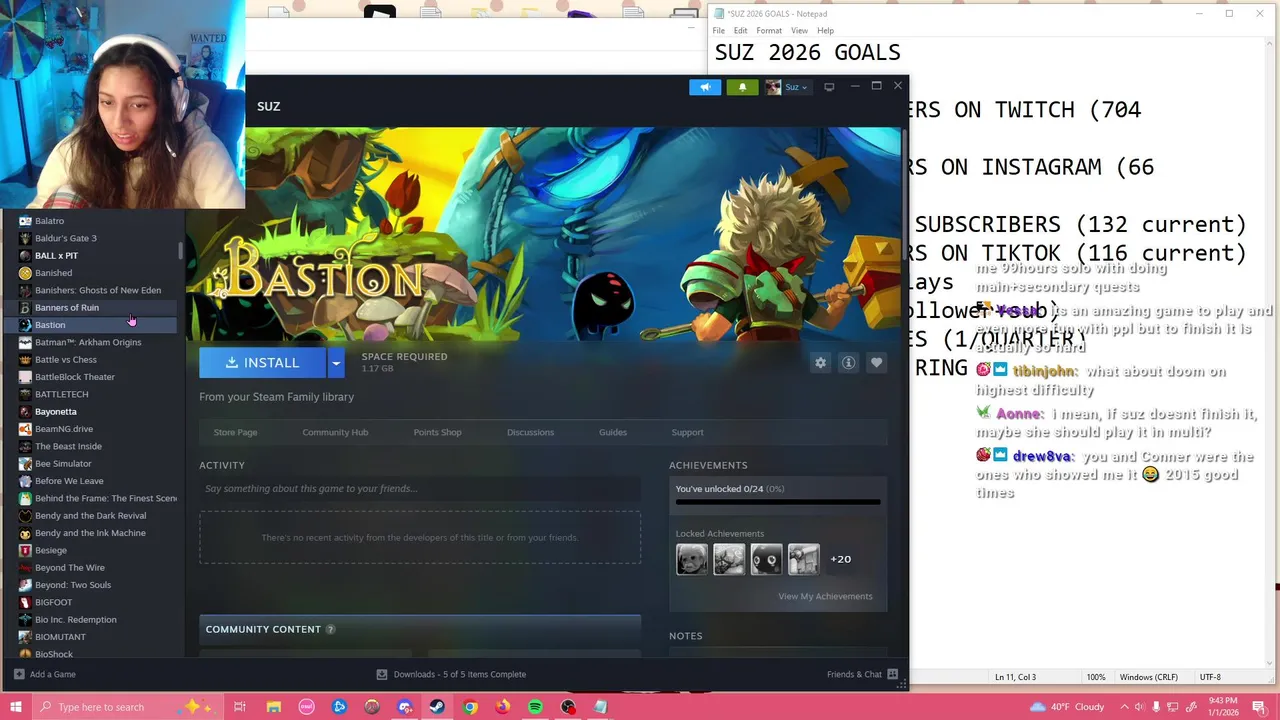The width and height of the screenshot is (1280, 720).
Task: Add Bastion to favorites with heart
Action: (x=877, y=363)
